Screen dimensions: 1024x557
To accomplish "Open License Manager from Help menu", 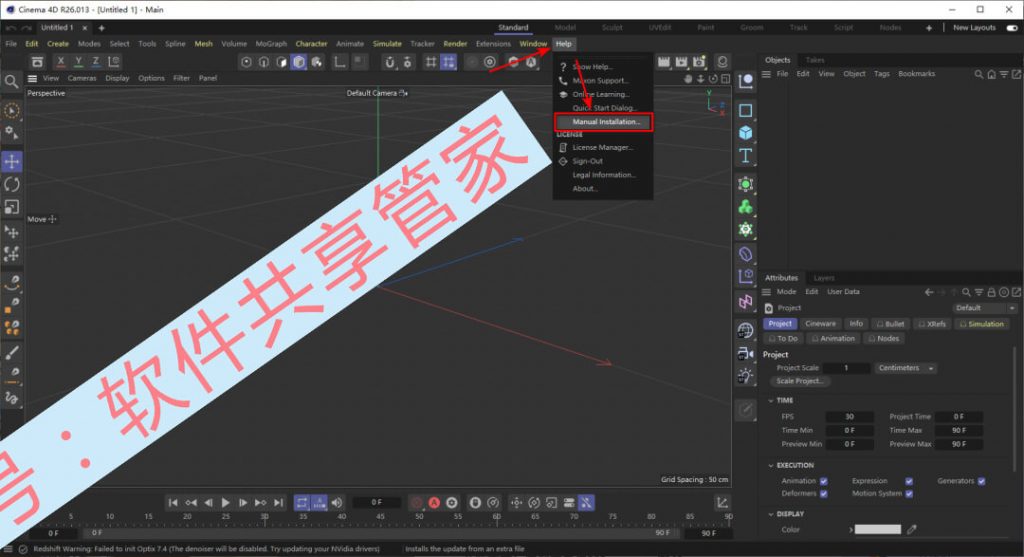I will click(x=603, y=148).
